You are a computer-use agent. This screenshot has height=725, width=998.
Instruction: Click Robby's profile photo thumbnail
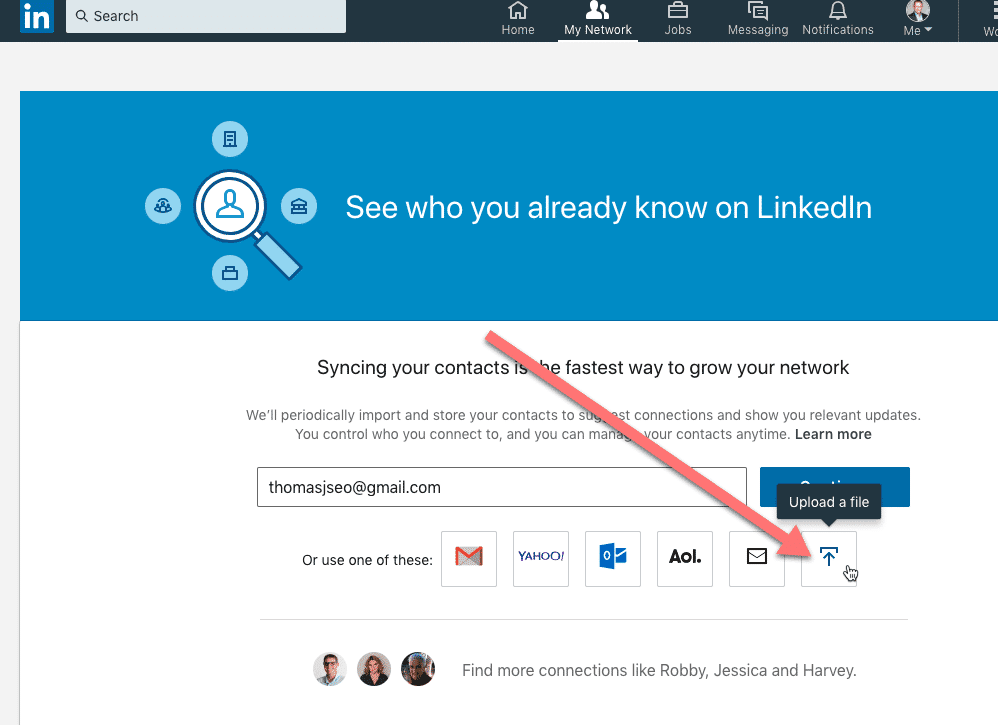click(330, 669)
